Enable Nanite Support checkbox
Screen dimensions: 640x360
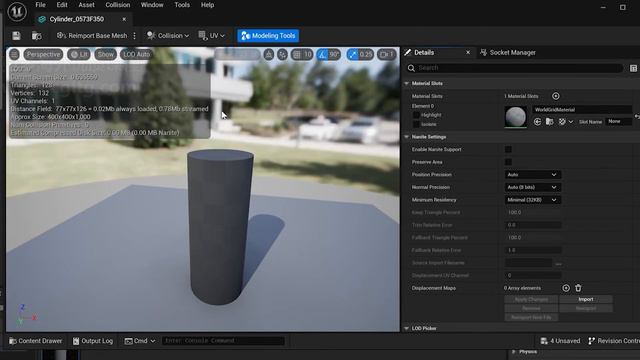pyautogui.click(x=508, y=149)
